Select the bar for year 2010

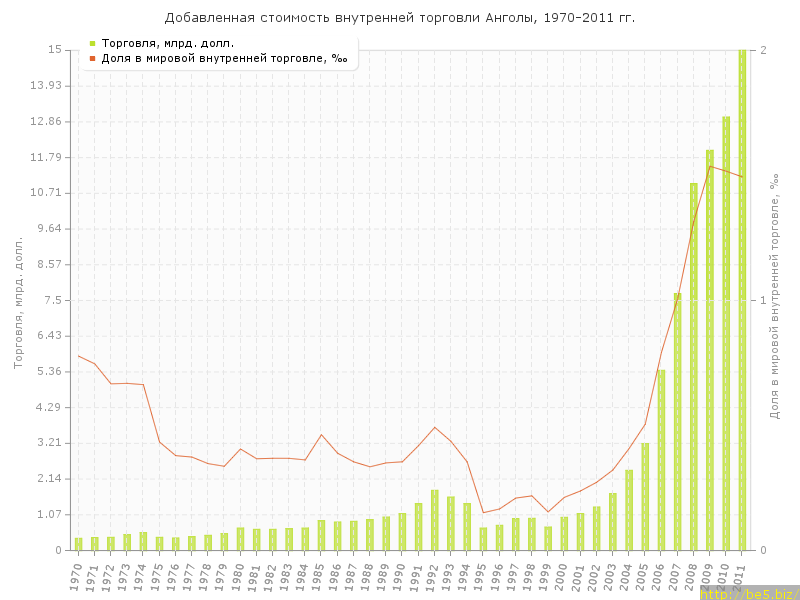(x=726, y=333)
